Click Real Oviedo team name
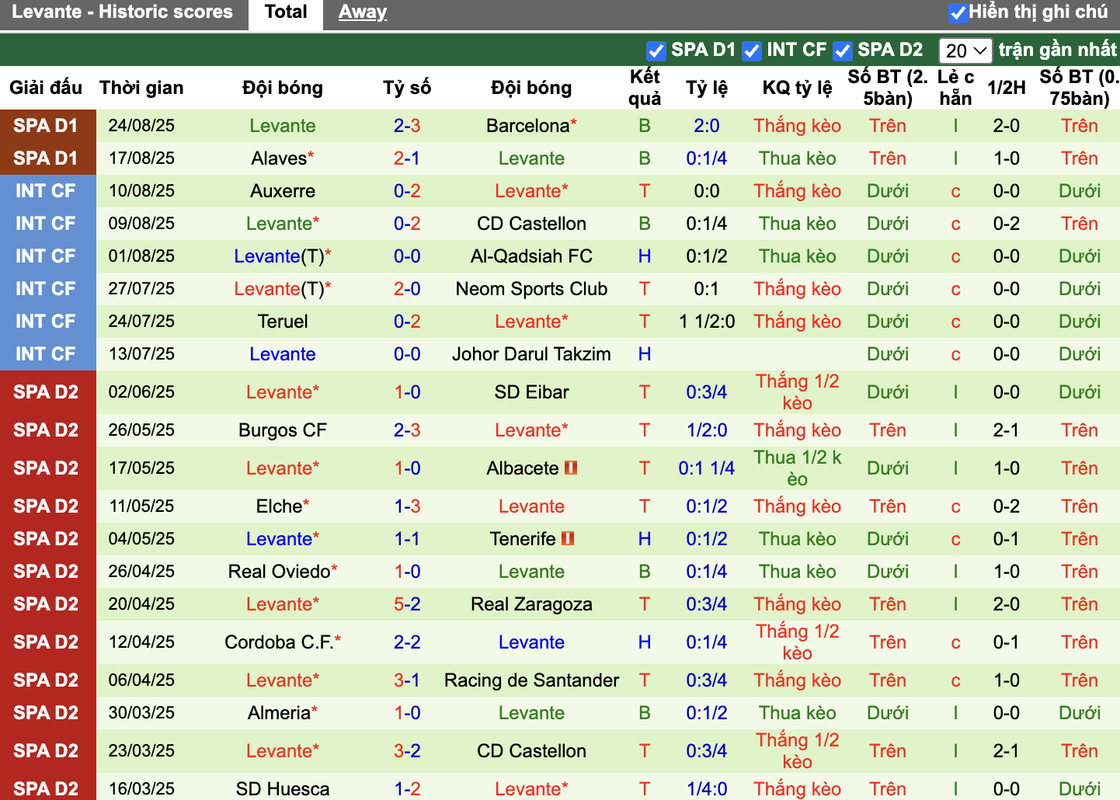1120x800 pixels. (279, 571)
